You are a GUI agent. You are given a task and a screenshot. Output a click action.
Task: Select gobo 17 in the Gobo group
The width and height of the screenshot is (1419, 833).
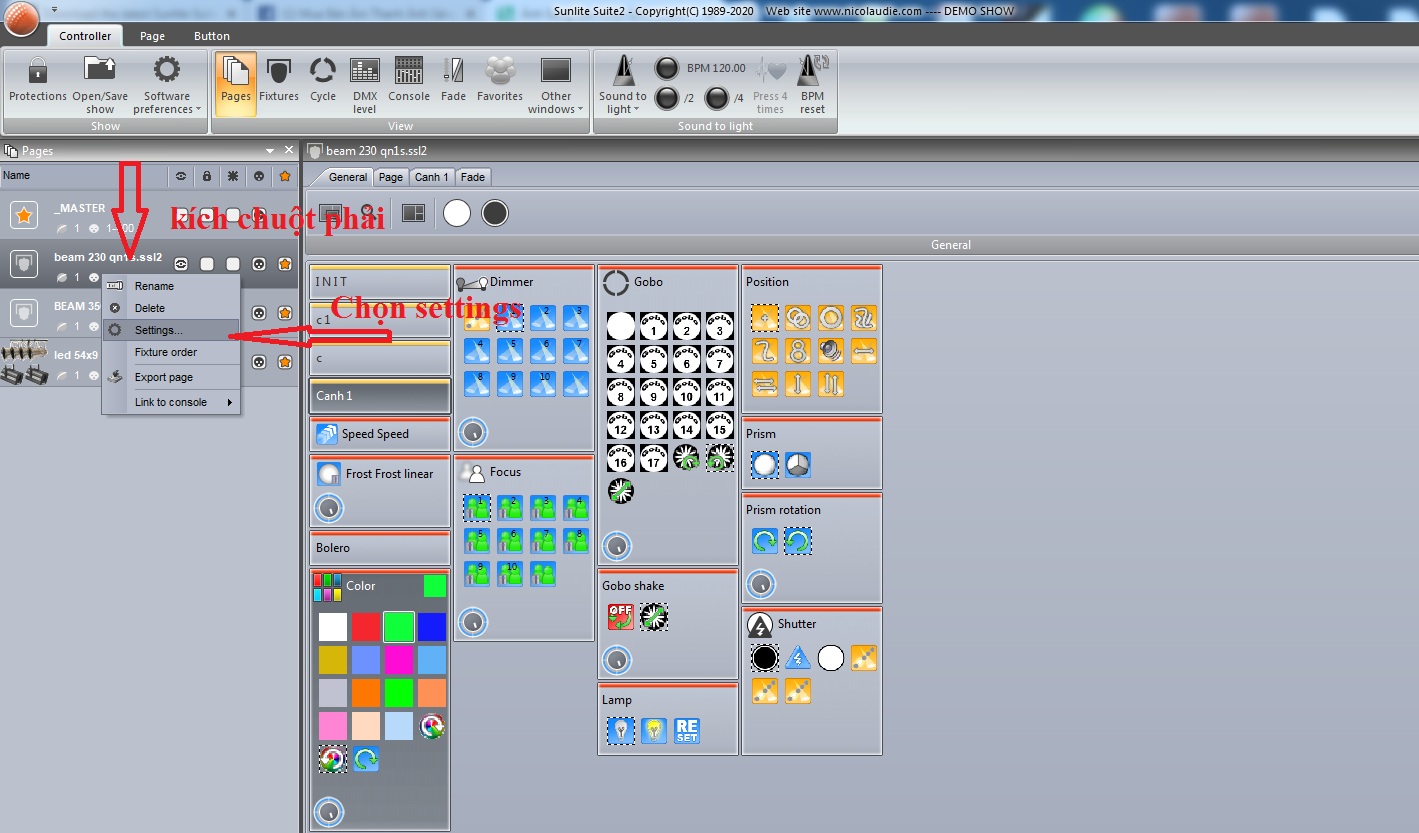653,458
